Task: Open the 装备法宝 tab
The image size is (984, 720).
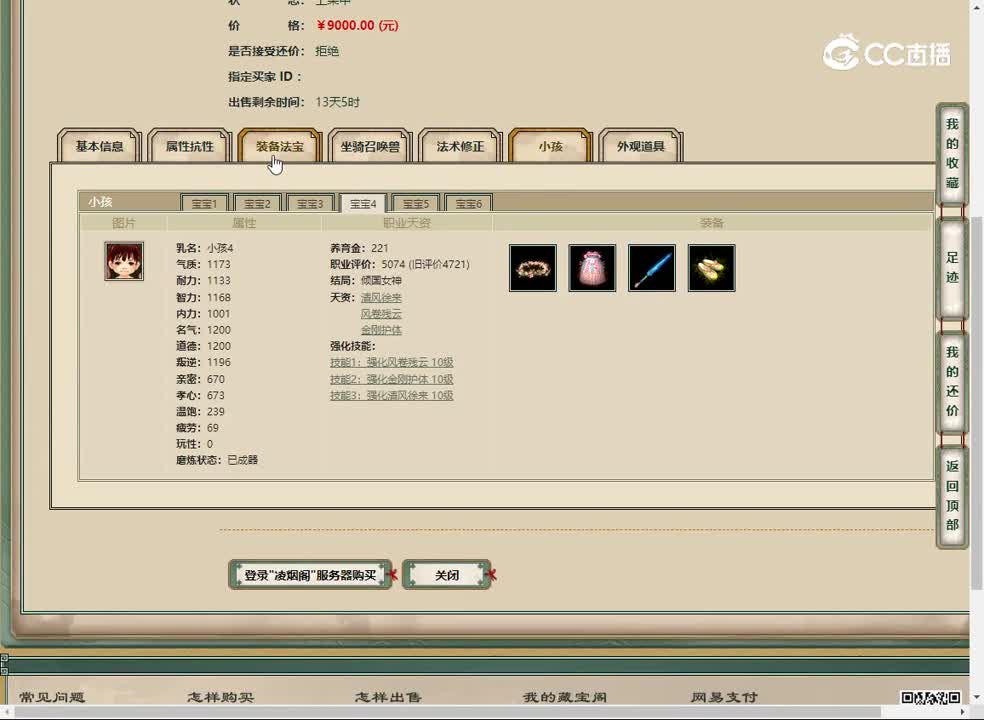Action: tap(280, 146)
